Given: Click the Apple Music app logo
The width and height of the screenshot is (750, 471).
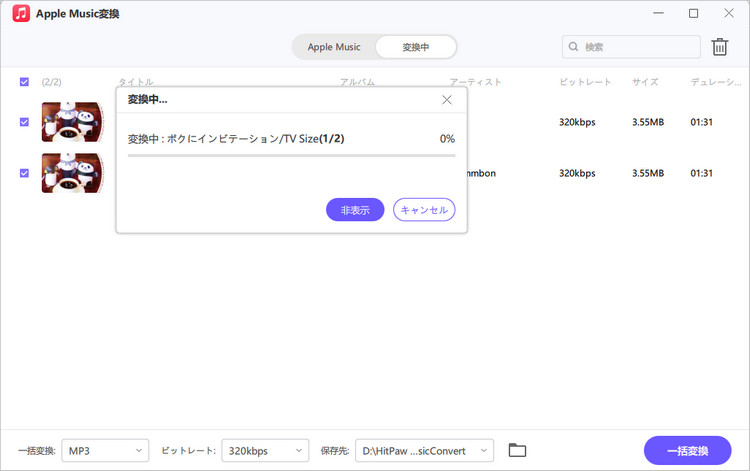Looking at the screenshot, I should click(21, 13).
